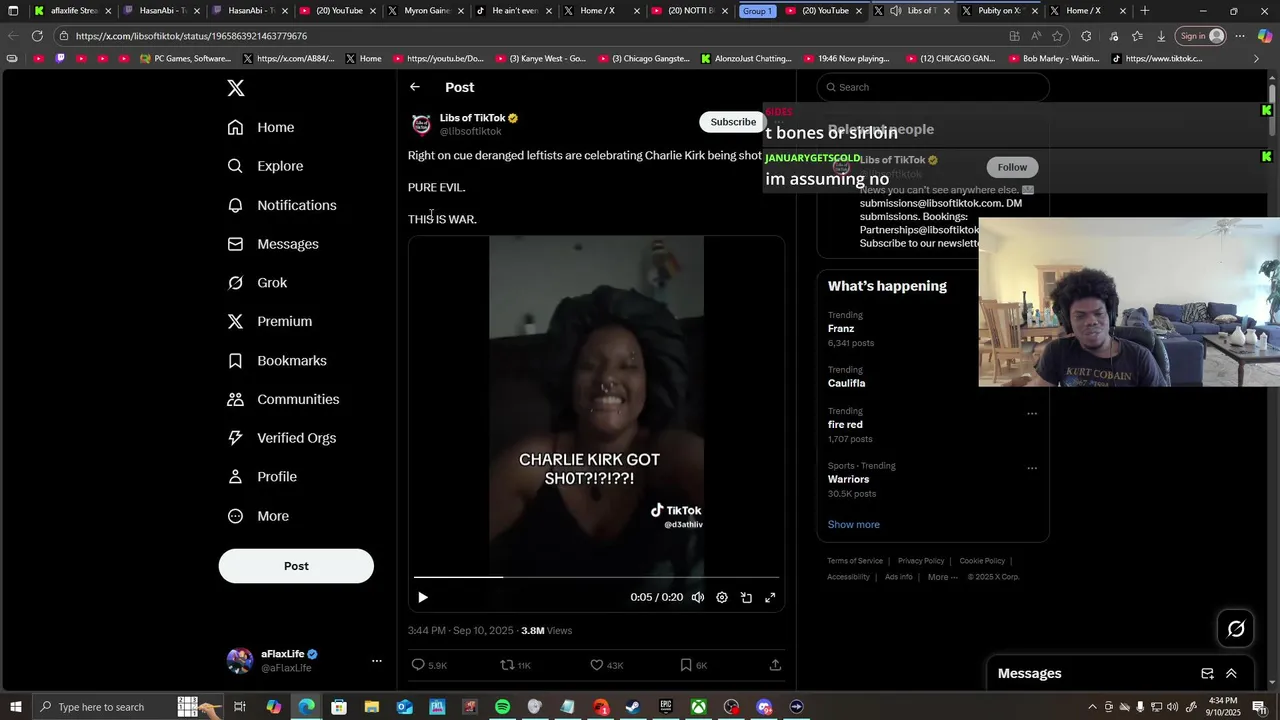Click the @libsoftiktok handle on the post
Image resolution: width=1280 pixels, height=720 pixels.
(471, 132)
